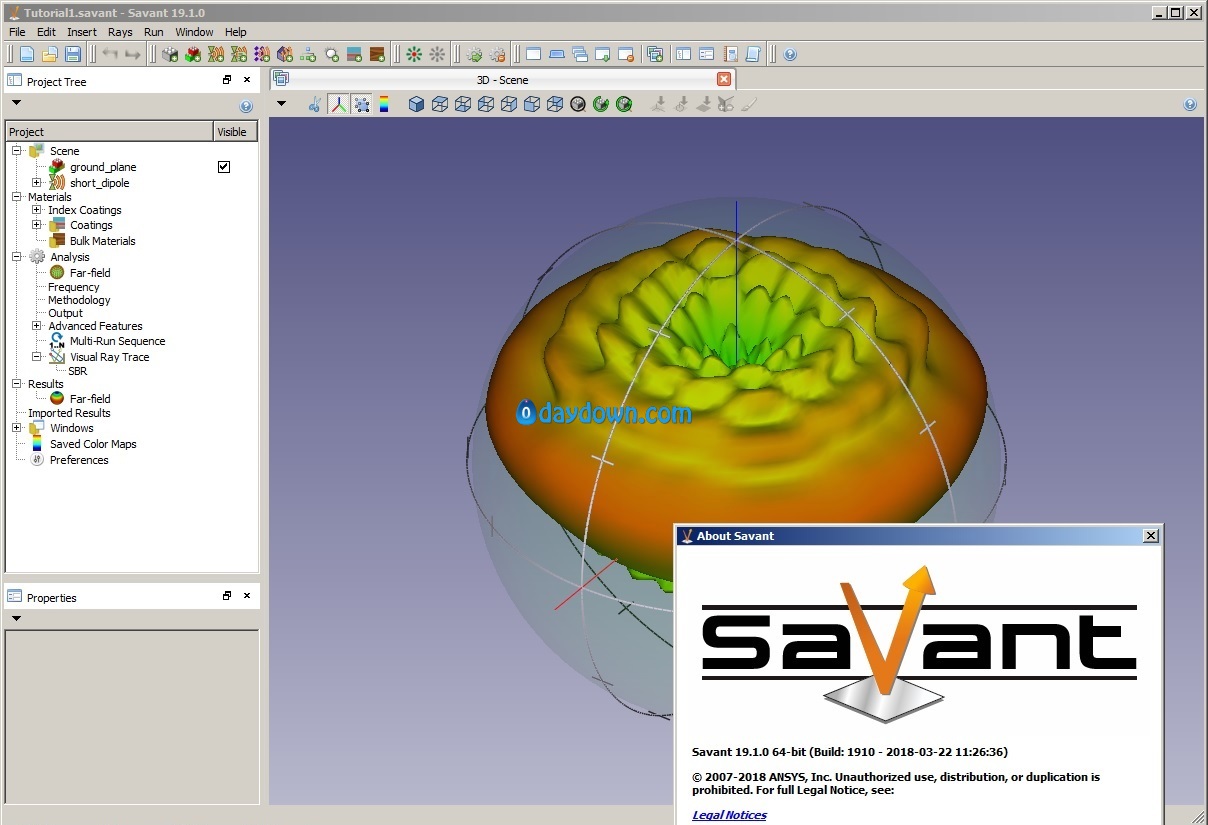Open the Insert menu

pos(82,32)
